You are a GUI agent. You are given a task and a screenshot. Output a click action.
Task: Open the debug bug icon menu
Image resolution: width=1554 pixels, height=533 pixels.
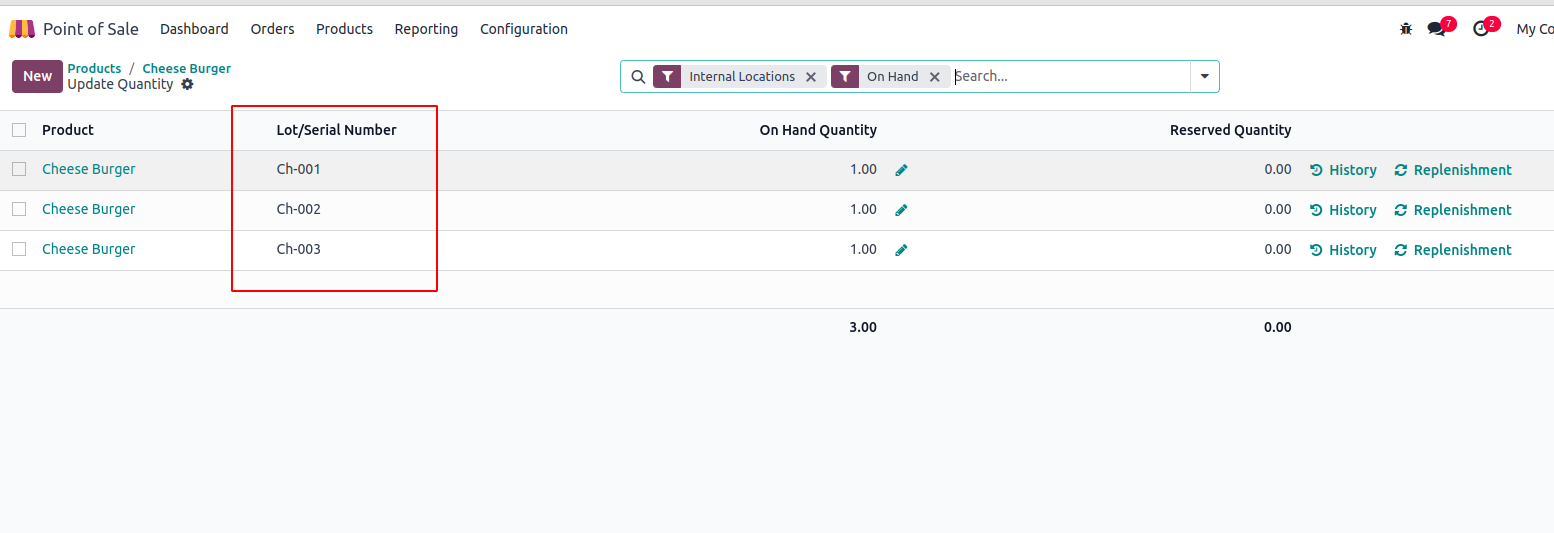(1406, 29)
